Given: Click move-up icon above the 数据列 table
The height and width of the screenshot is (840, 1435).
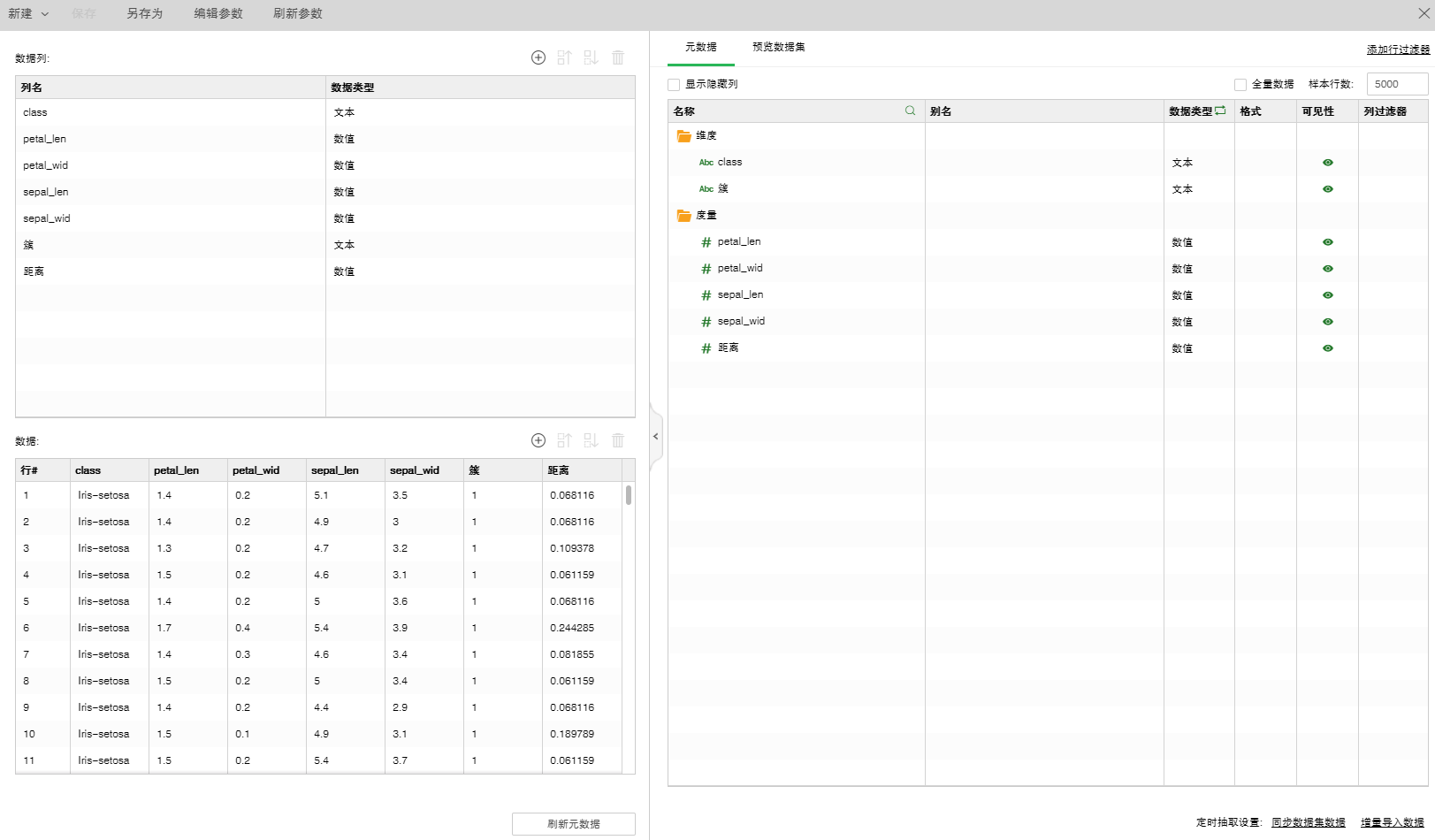Looking at the screenshot, I should point(564,57).
